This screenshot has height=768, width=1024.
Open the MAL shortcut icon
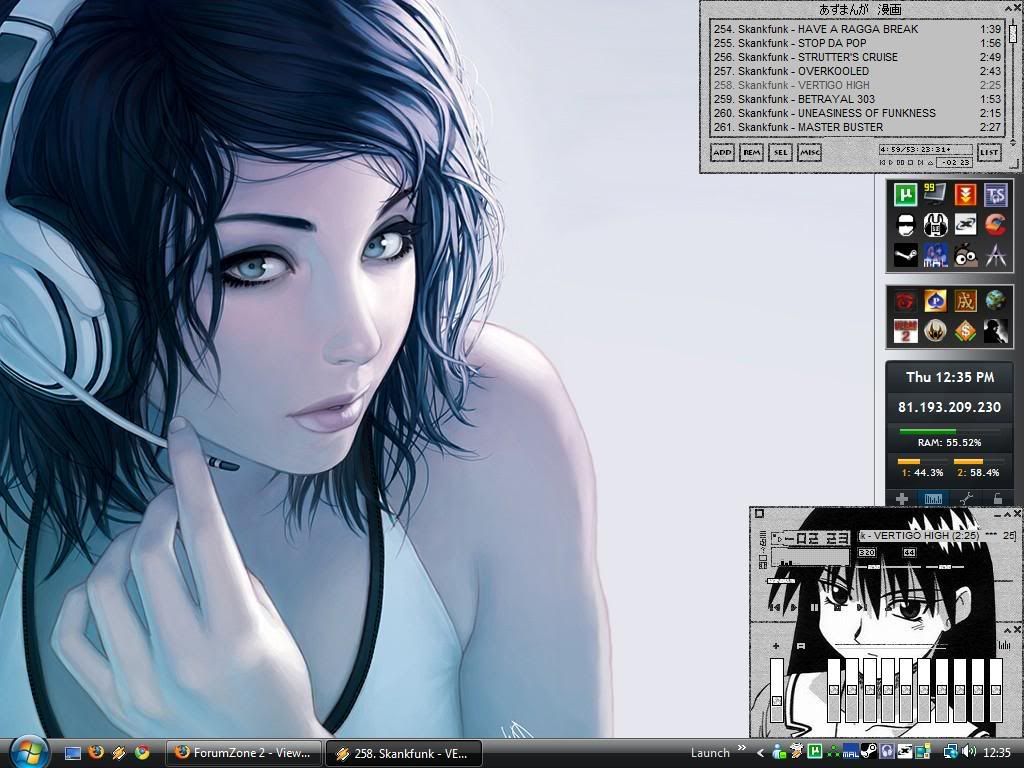click(935, 255)
